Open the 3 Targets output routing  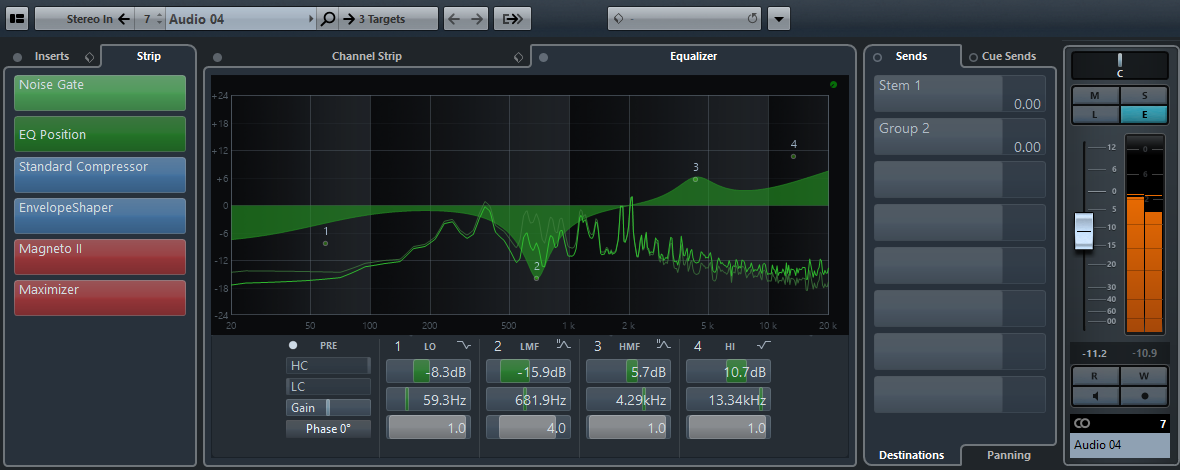tap(388, 19)
